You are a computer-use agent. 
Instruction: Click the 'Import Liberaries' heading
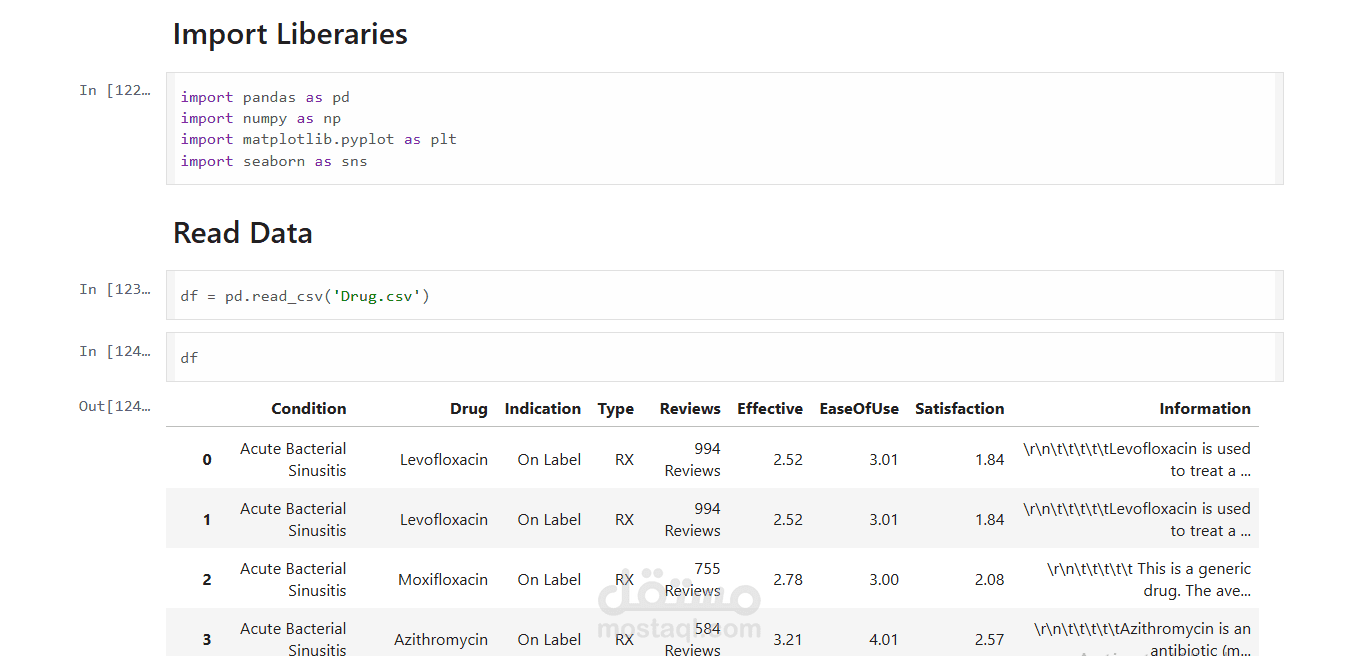click(290, 34)
